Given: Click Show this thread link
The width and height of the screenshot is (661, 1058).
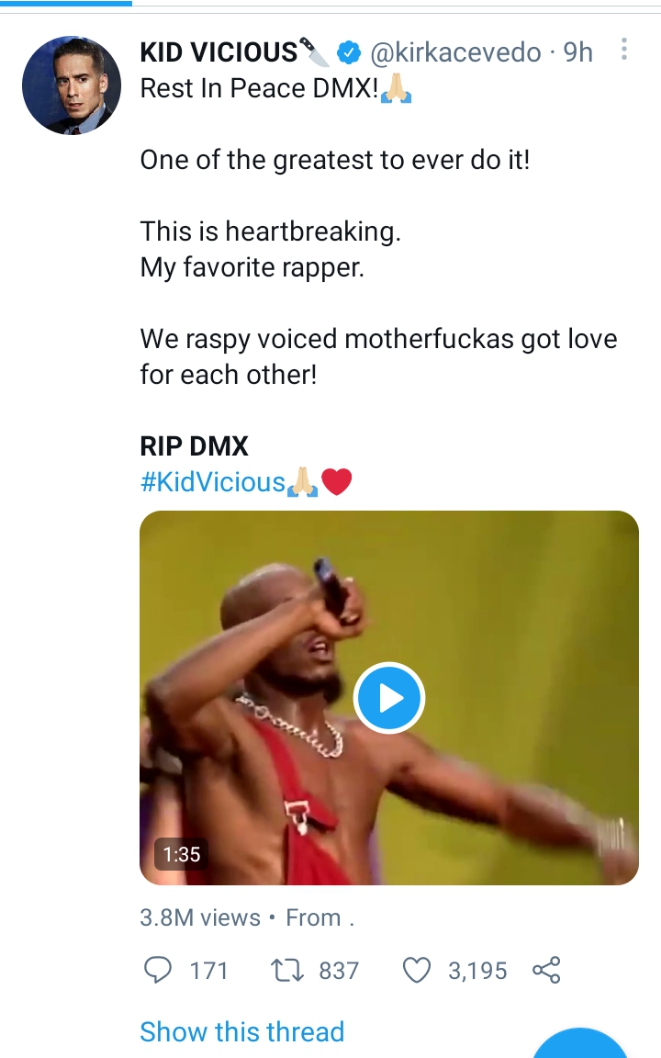Looking at the screenshot, I should coord(242,1032).
